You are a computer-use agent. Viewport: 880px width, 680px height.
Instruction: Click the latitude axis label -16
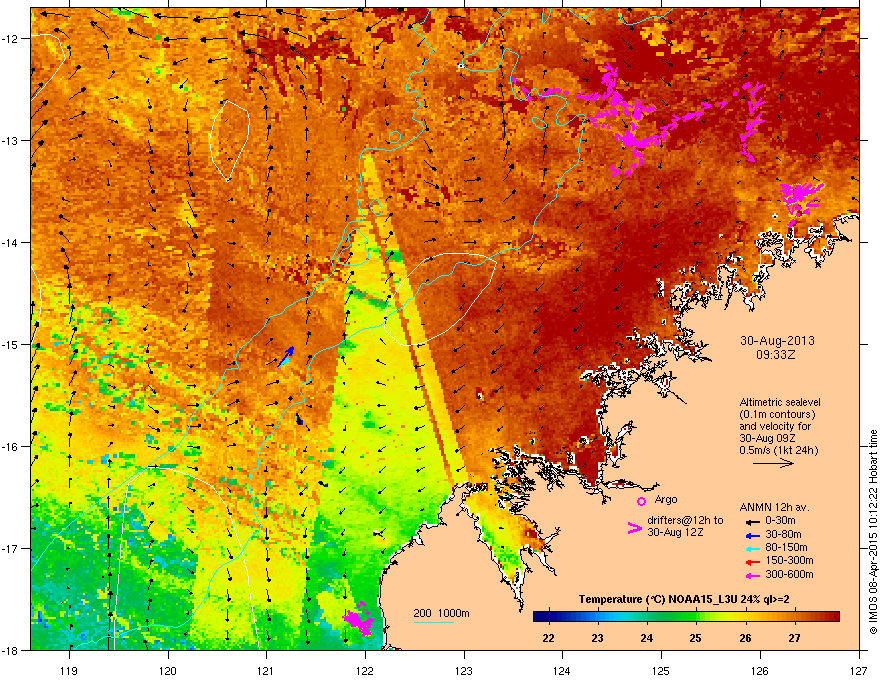(x=10, y=447)
